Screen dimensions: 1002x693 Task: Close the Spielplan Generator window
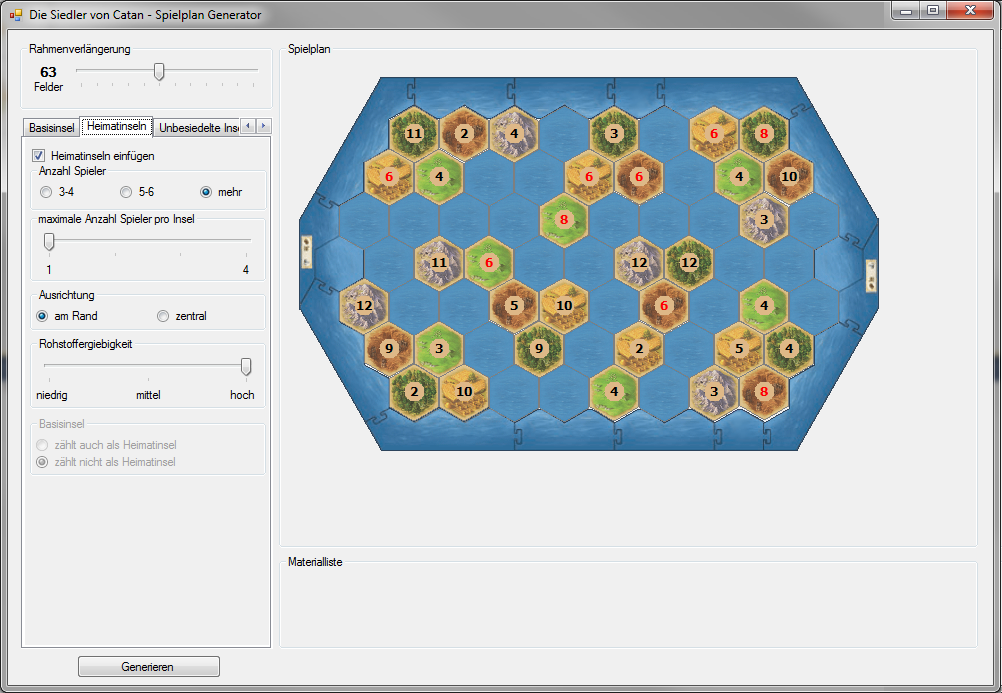click(x=970, y=11)
